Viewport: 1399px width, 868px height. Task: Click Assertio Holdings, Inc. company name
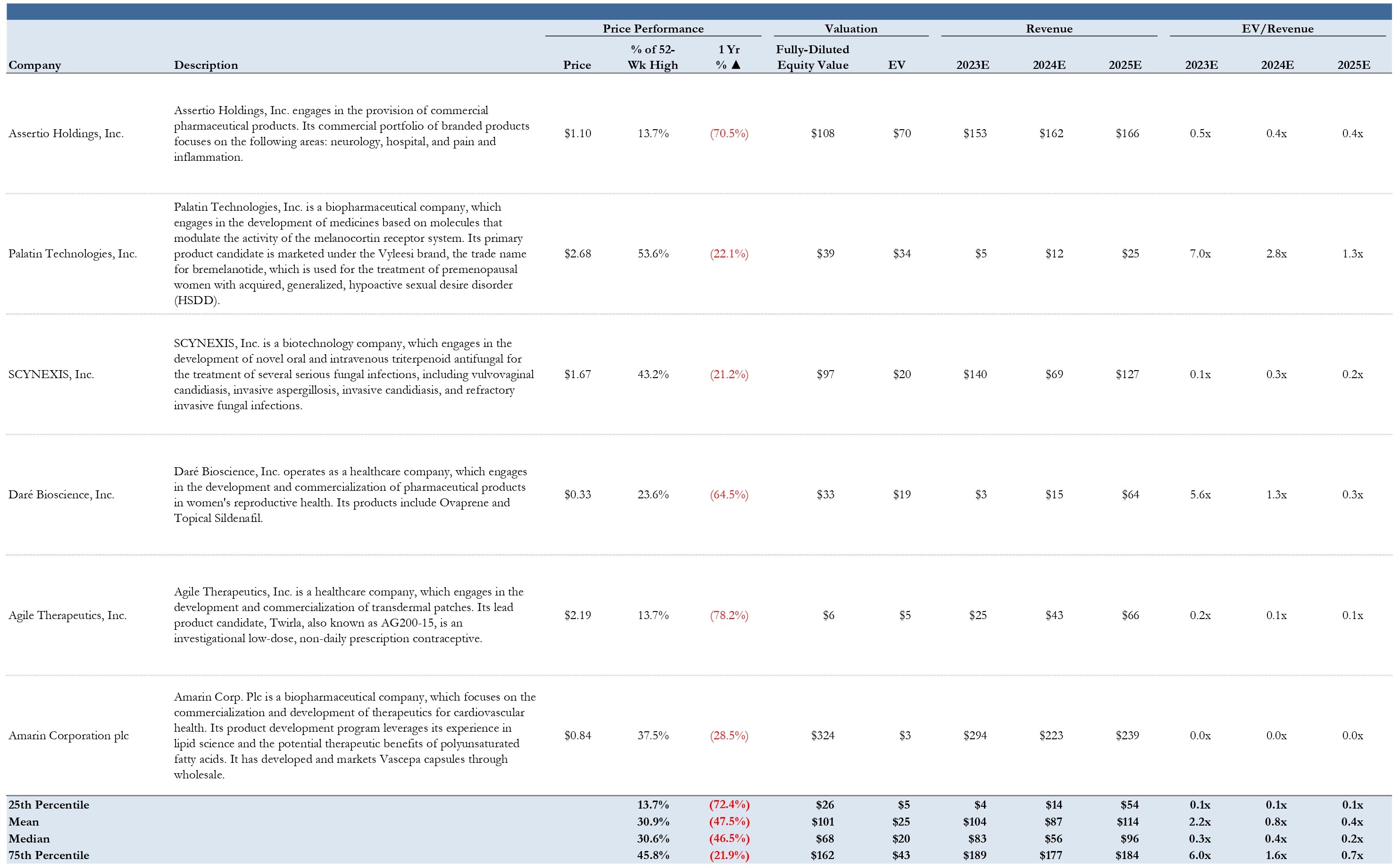(66, 133)
